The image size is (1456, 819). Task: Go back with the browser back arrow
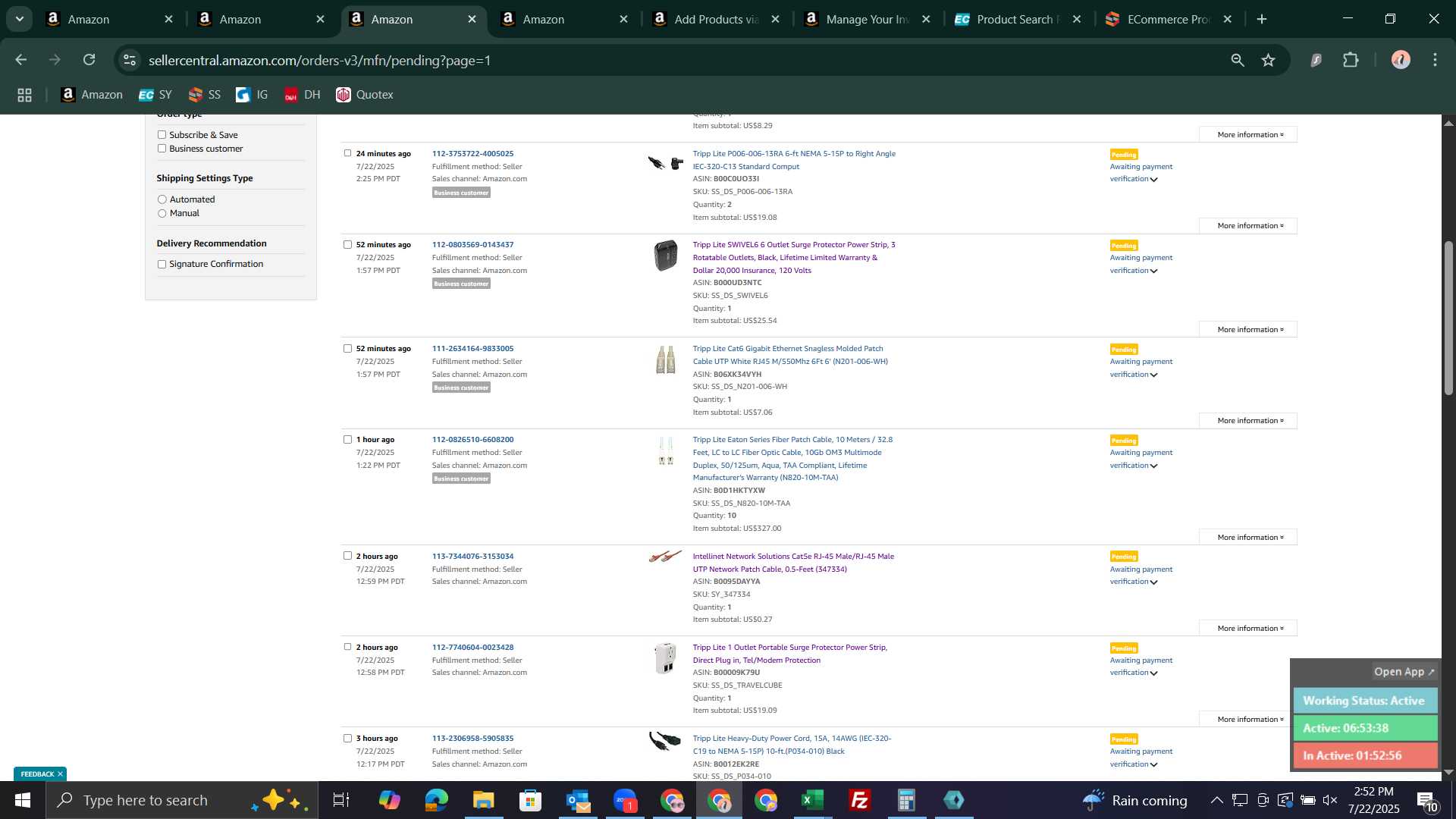coord(21,60)
